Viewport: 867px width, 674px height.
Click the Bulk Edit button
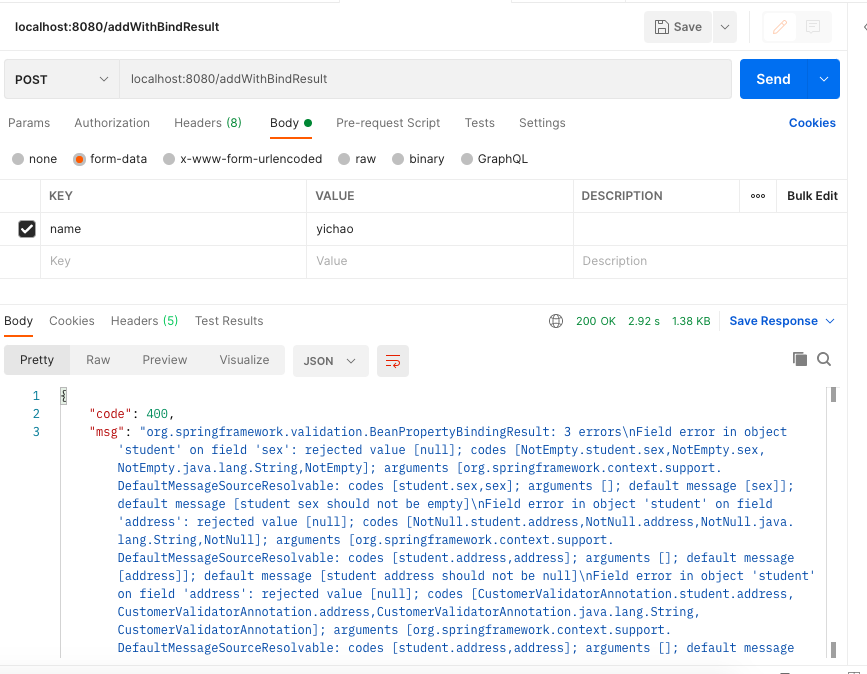click(812, 196)
